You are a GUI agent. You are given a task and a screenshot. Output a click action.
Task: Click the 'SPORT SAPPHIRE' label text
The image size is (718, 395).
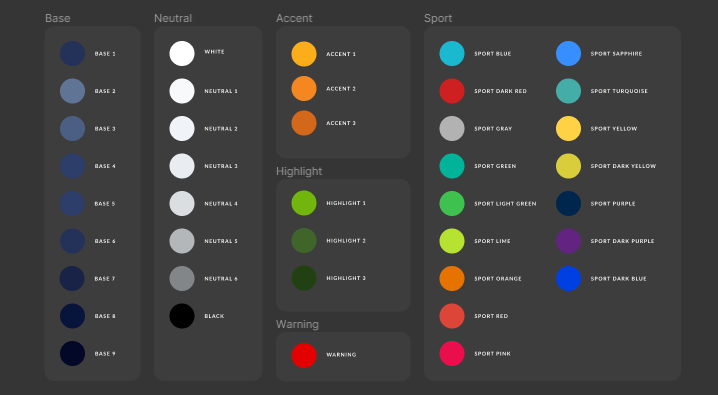(616, 54)
